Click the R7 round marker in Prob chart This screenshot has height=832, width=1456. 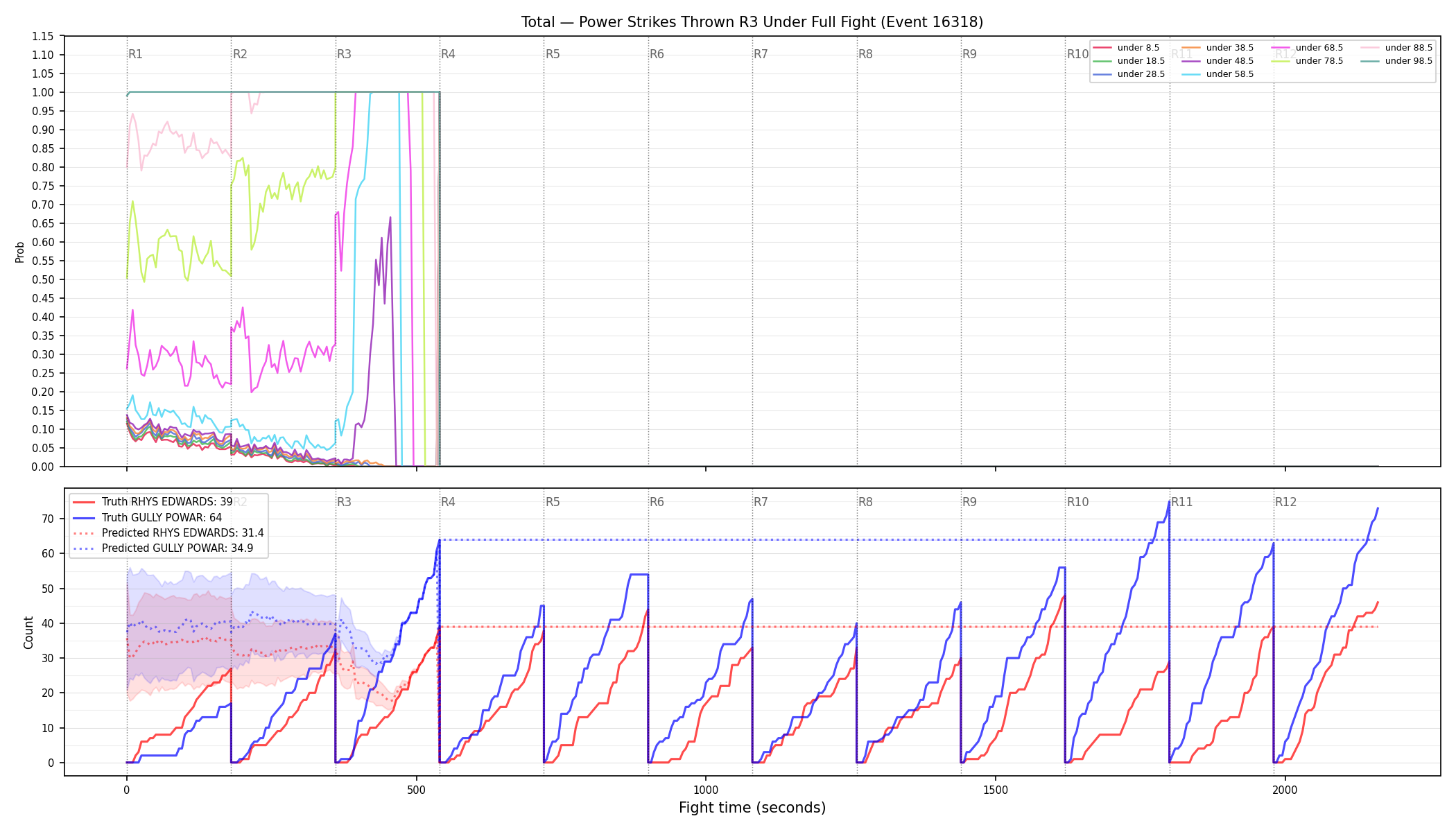761,54
